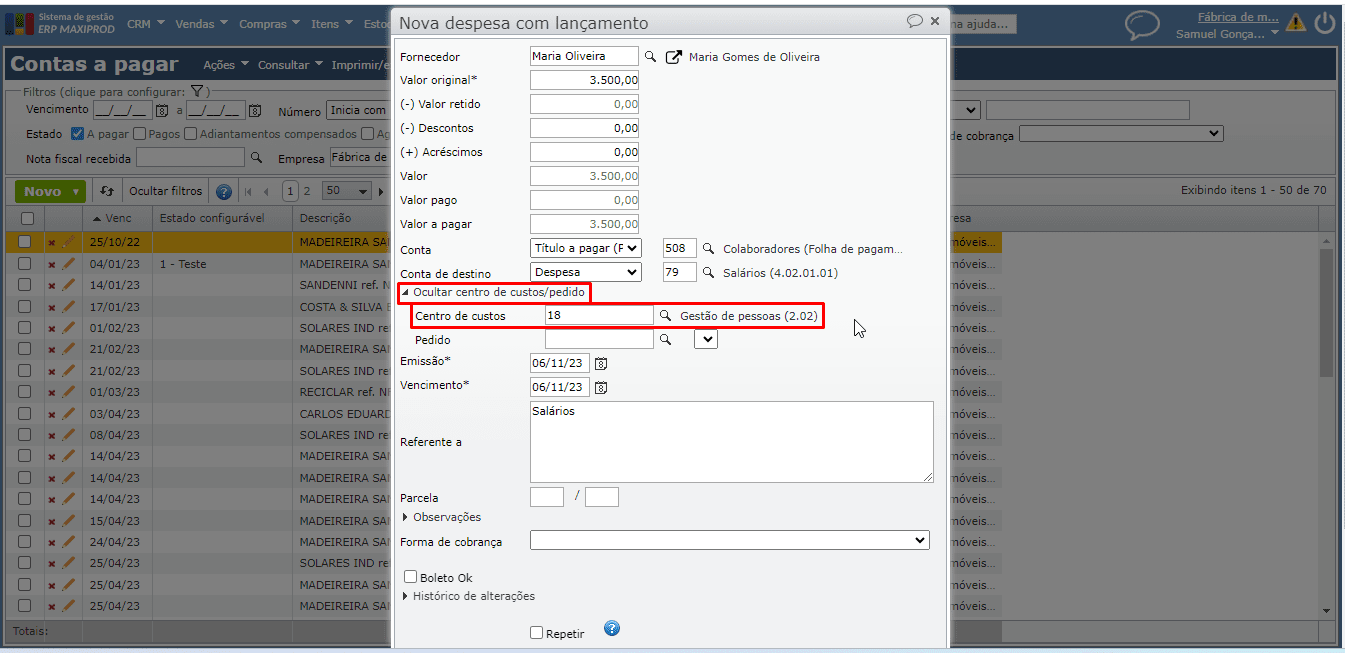Open the small dropdown next to Pedido
Image resolution: width=1345 pixels, height=653 pixels.
pos(706,340)
